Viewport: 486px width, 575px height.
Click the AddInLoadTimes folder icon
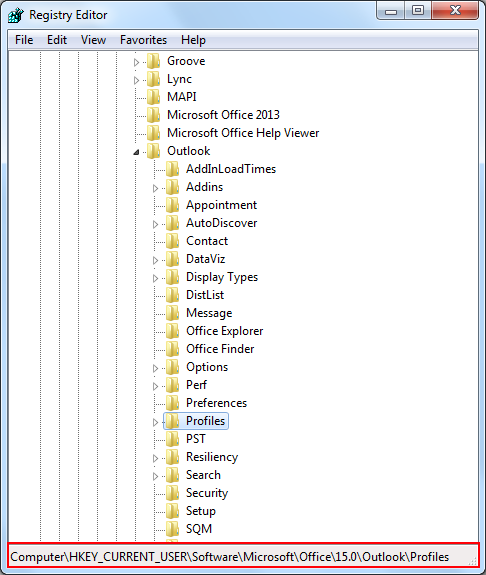(173, 169)
